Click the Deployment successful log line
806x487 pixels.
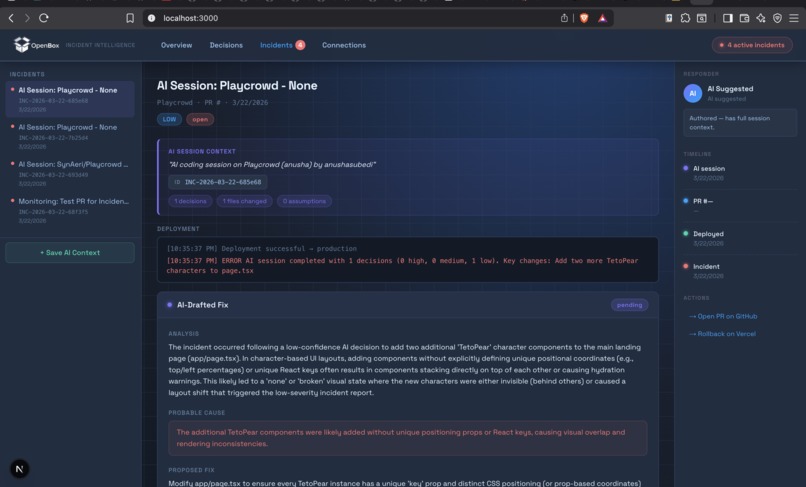point(262,248)
